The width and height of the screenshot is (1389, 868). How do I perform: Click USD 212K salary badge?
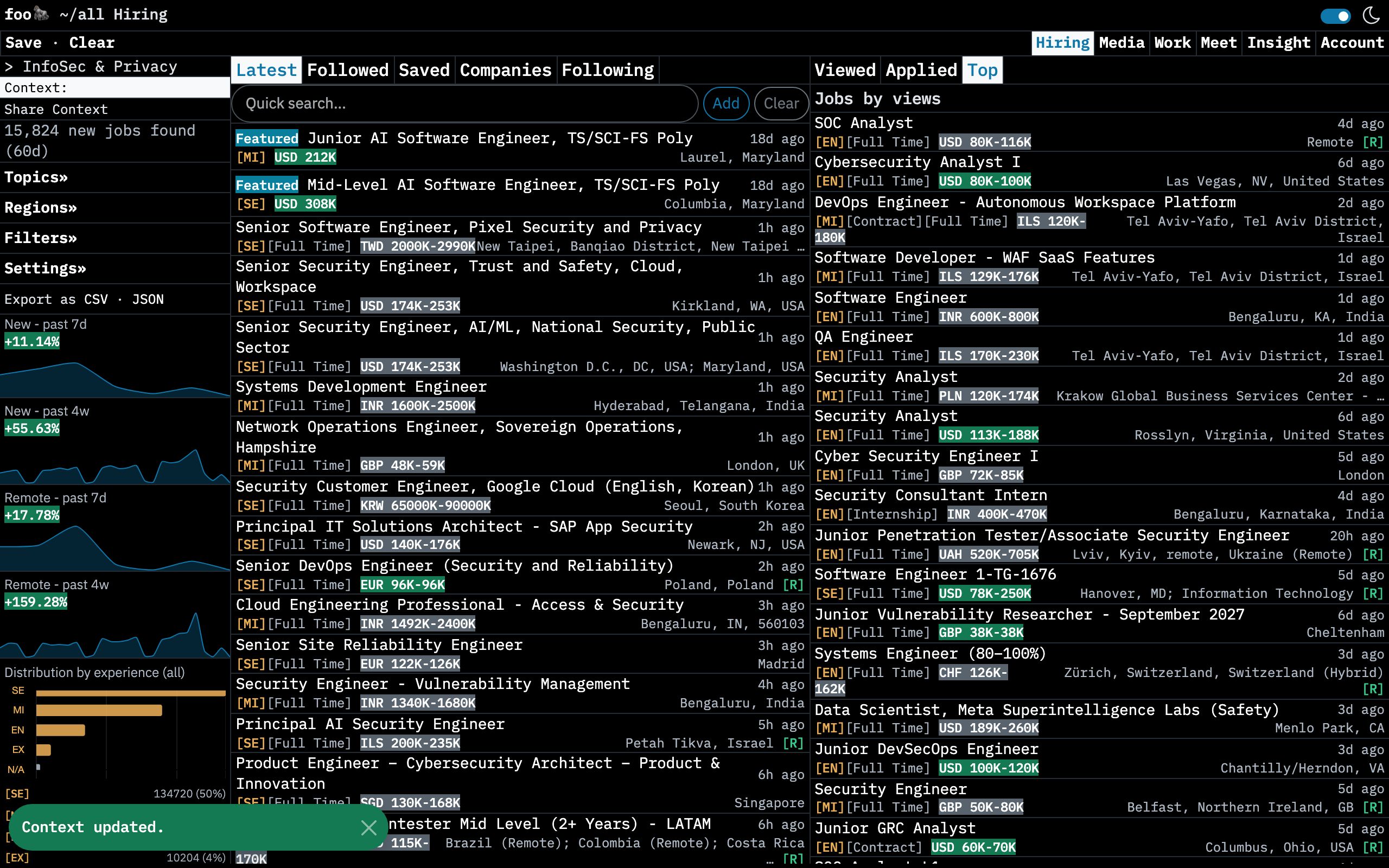point(305,158)
